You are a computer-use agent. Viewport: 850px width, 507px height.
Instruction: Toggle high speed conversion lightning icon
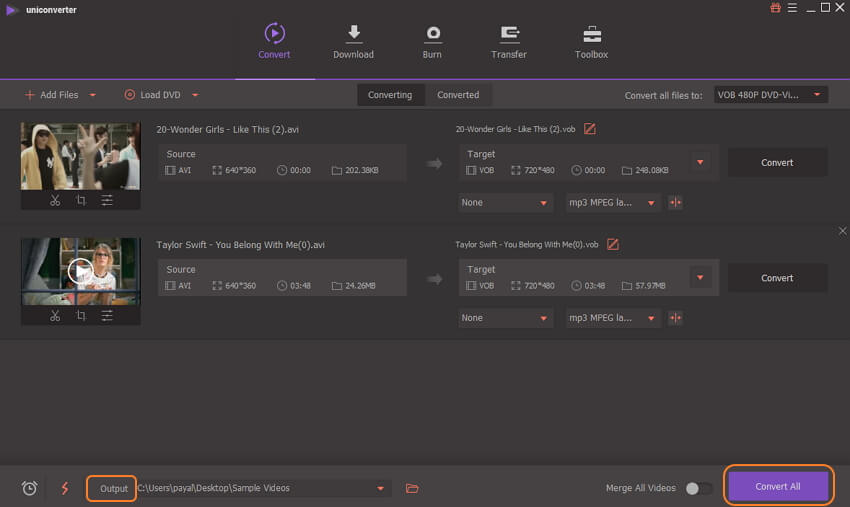pos(65,488)
